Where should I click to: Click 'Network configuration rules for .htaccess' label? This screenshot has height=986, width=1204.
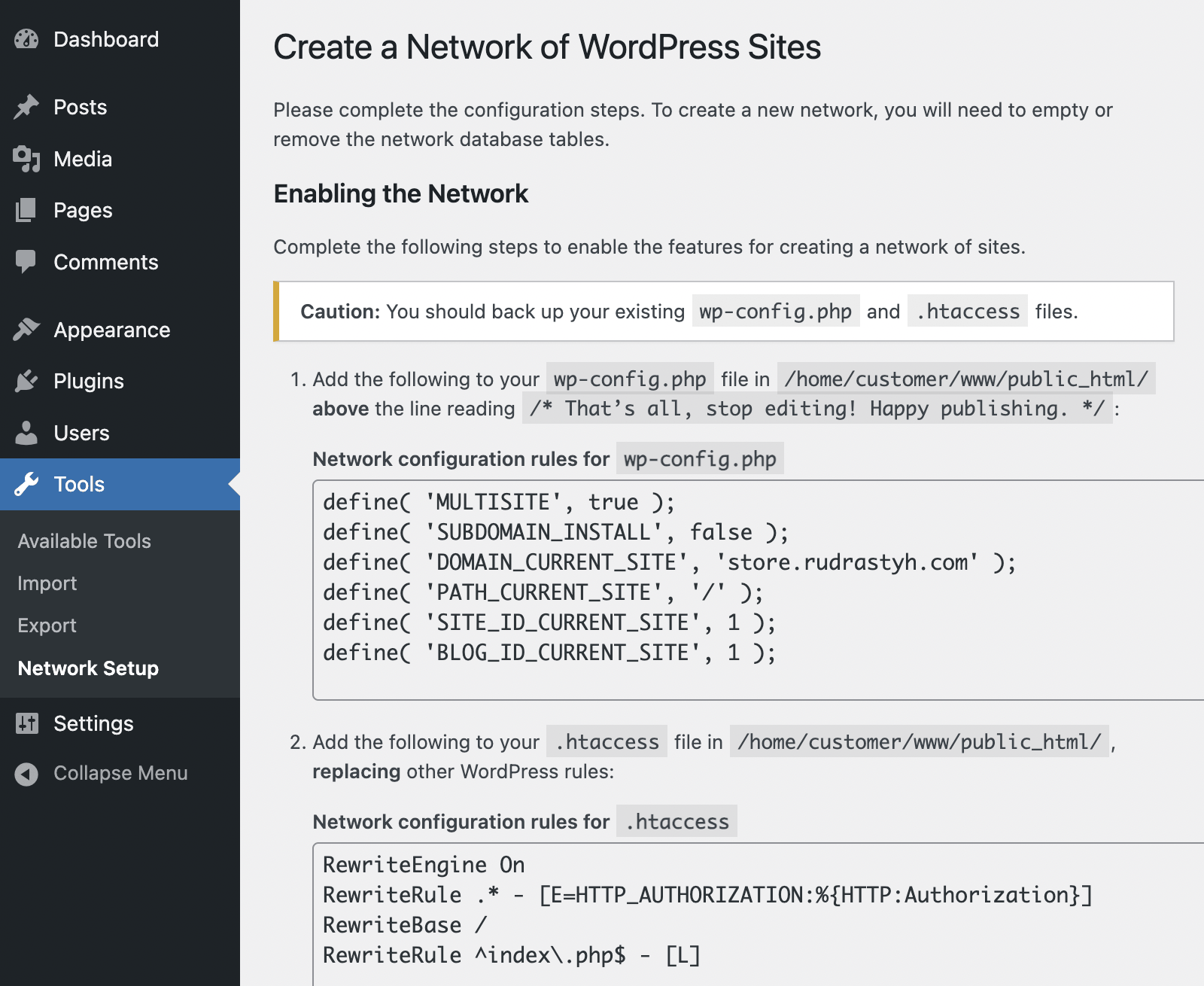pyautogui.click(x=524, y=821)
